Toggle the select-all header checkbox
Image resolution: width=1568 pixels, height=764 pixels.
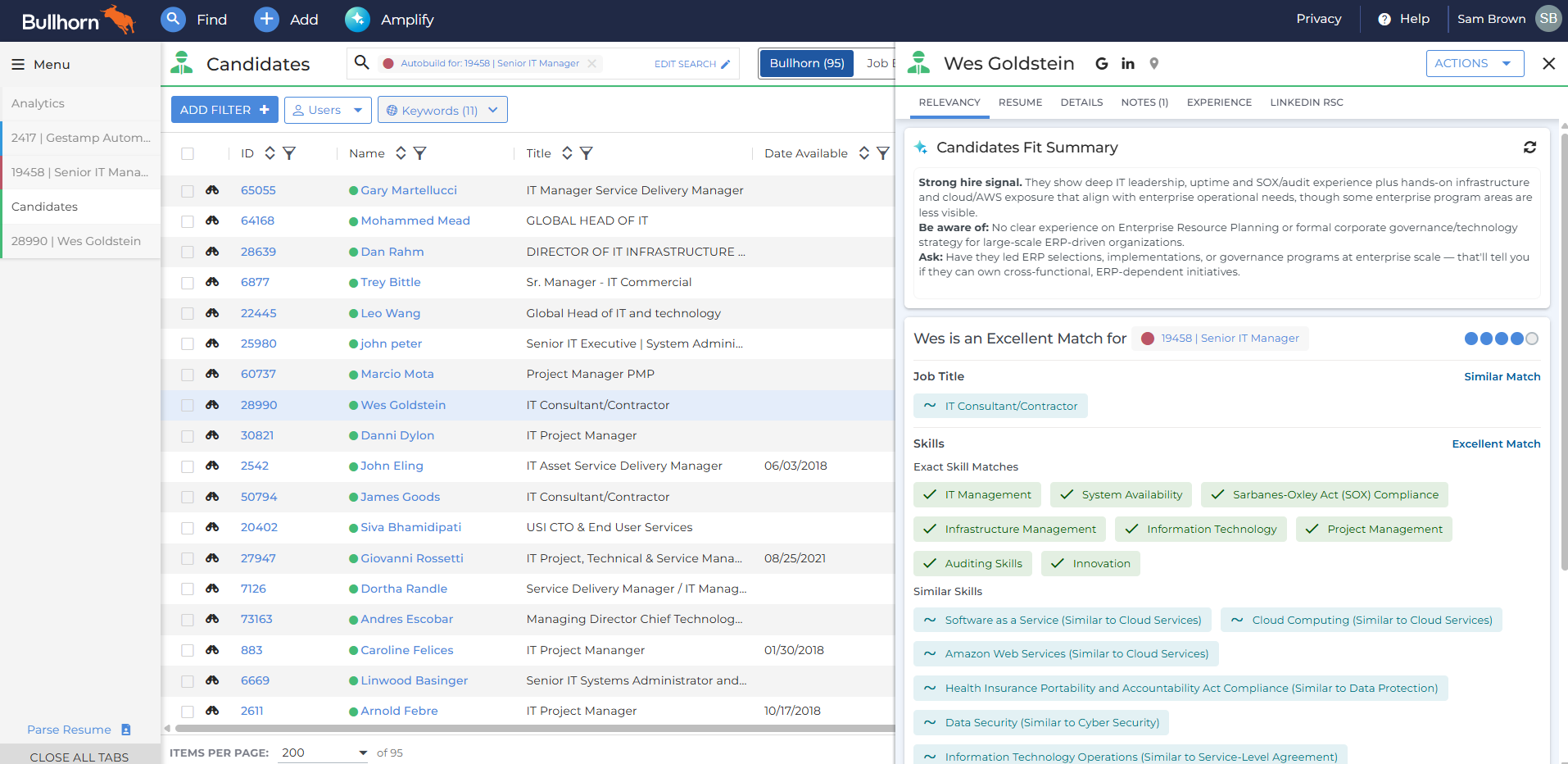(x=188, y=153)
